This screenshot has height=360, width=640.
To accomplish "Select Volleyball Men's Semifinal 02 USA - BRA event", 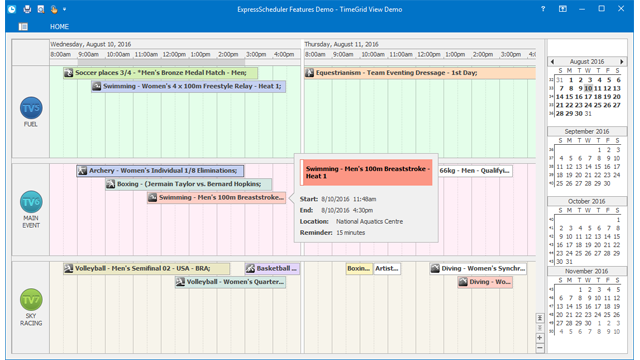I will click(147, 269).
